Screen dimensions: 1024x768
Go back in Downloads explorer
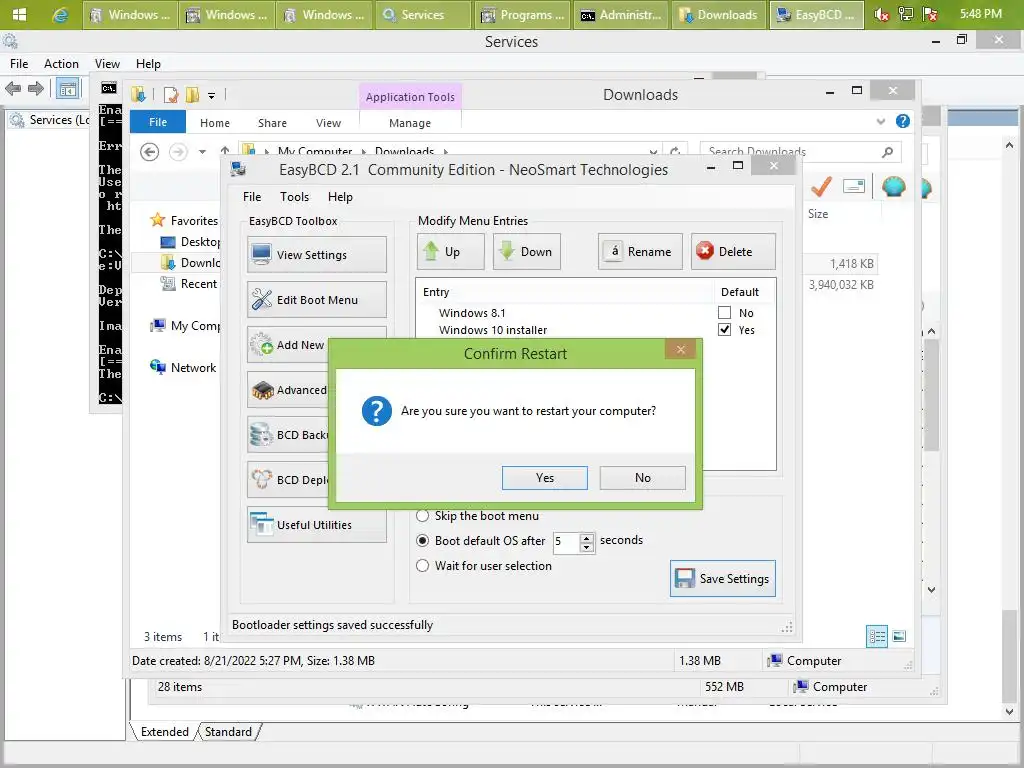coord(150,152)
